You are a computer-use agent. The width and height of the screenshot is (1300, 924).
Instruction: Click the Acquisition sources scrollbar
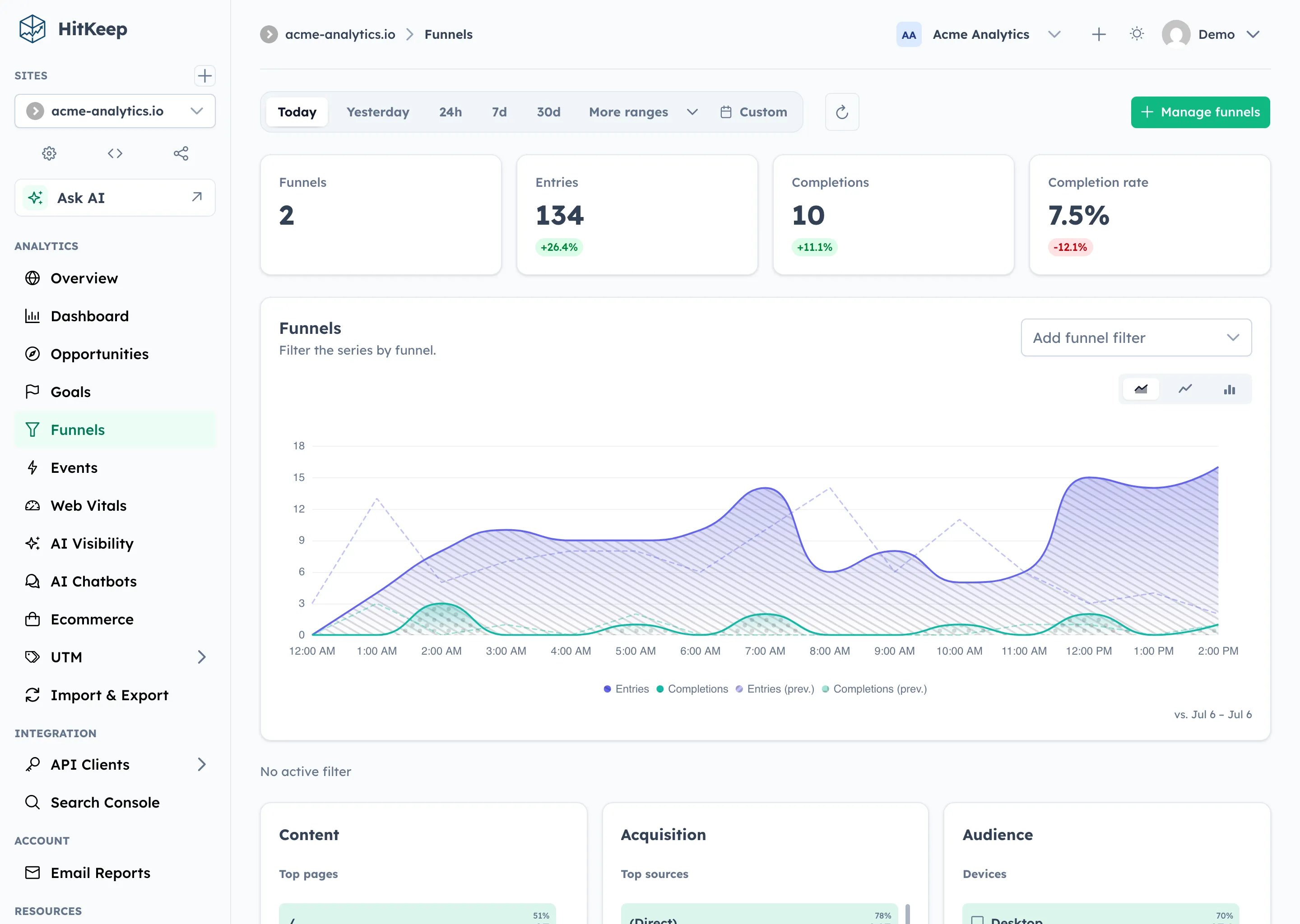pos(907,914)
